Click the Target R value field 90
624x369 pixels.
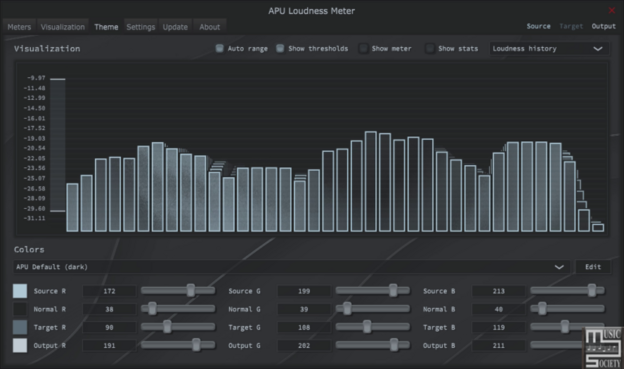click(x=109, y=327)
